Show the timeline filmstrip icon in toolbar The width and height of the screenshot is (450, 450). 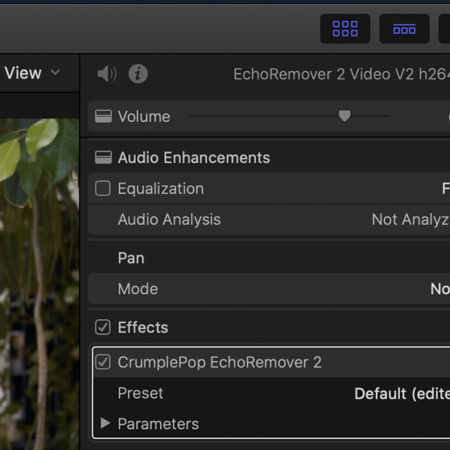(x=404, y=29)
